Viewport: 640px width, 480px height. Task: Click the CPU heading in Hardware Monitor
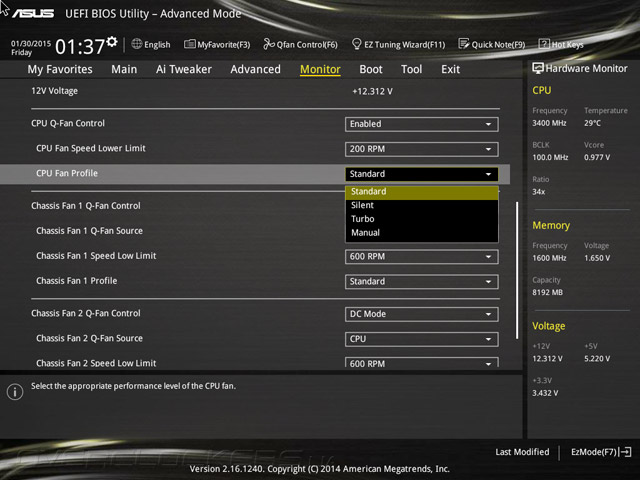pyautogui.click(x=542, y=90)
